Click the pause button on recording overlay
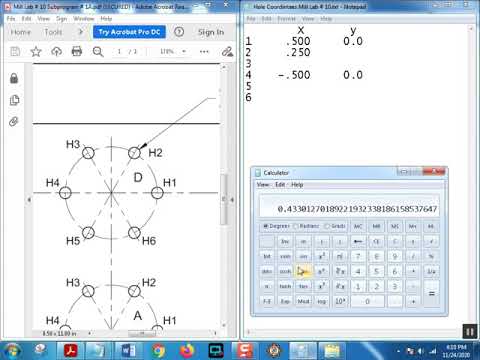The image size is (480, 360). point(470,332)
